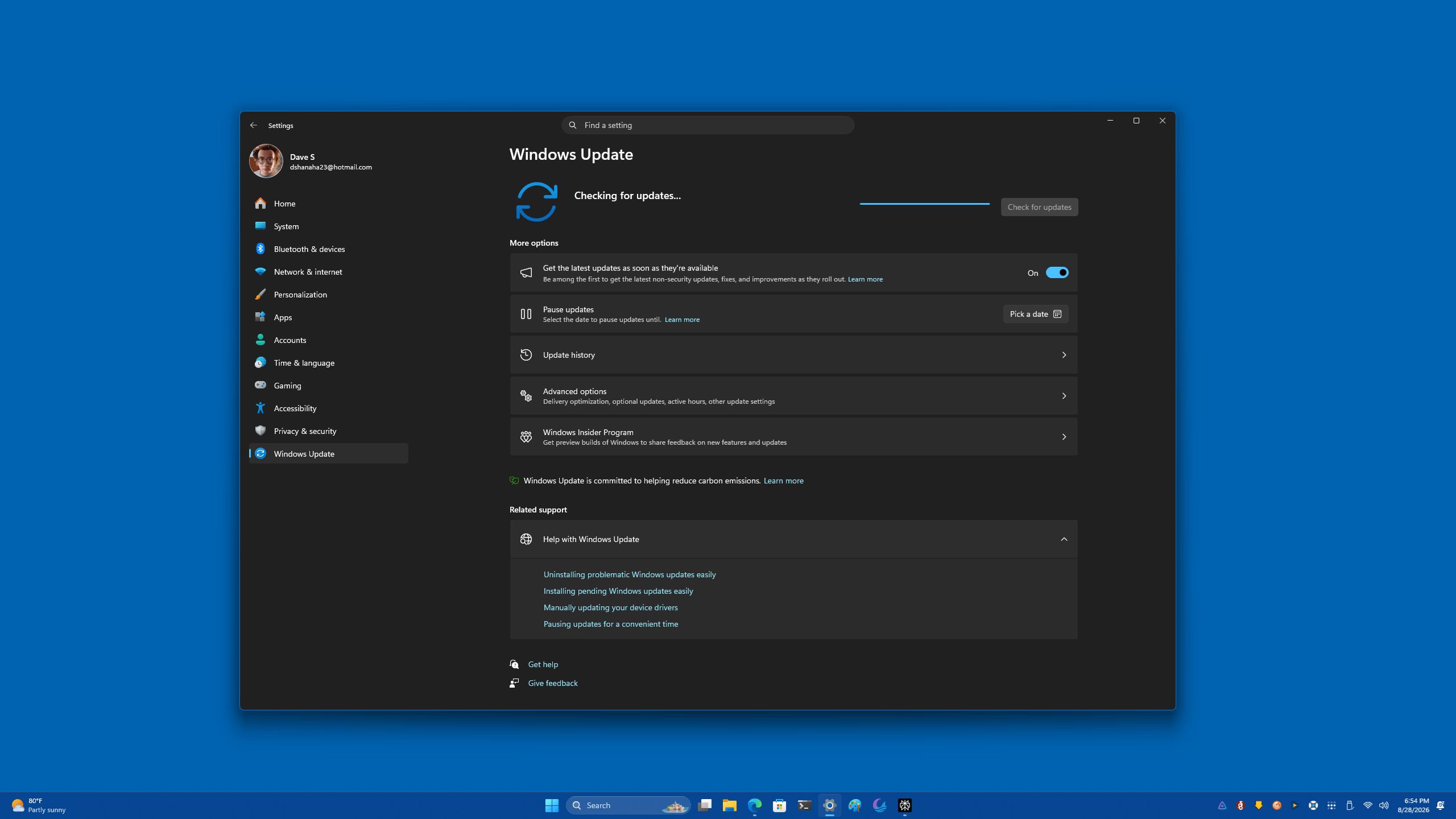The height and width of the screenshot is (819, 1456).
Task: Open Uninstalling problematic Windows updates easily link
Action: coord(630,574)
